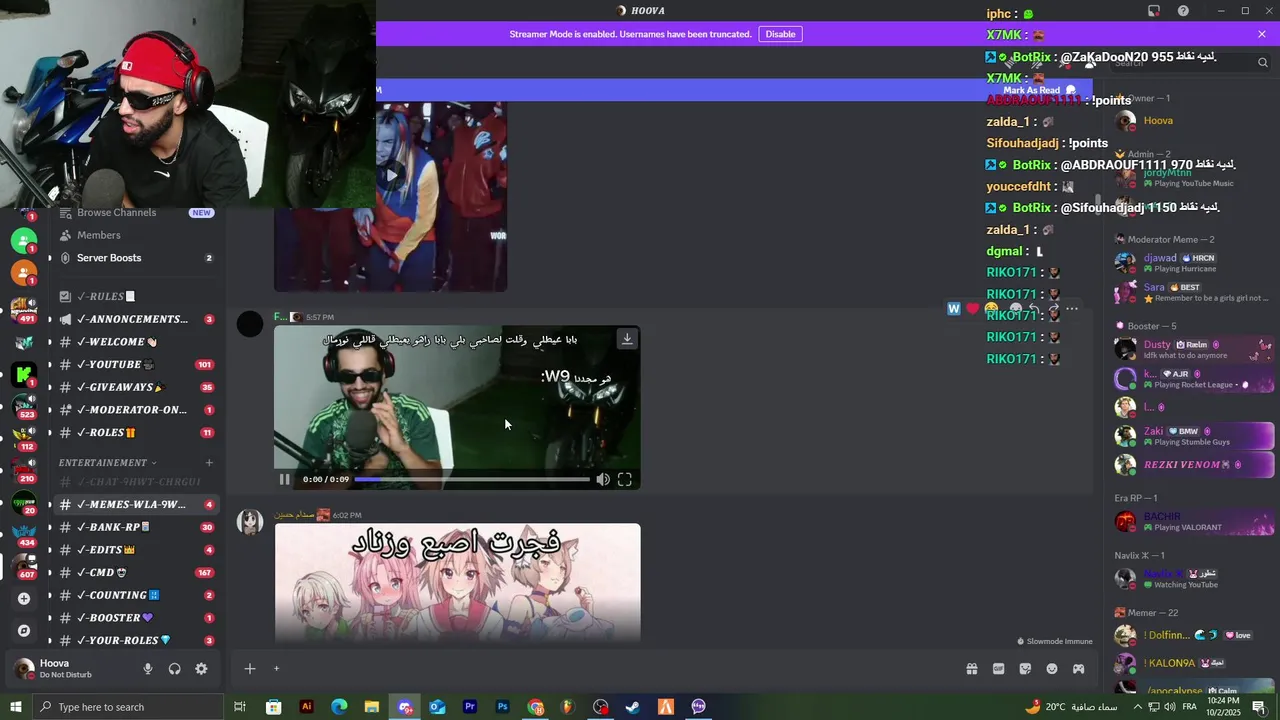Pause the playing video clip

[x=284, y=479]
